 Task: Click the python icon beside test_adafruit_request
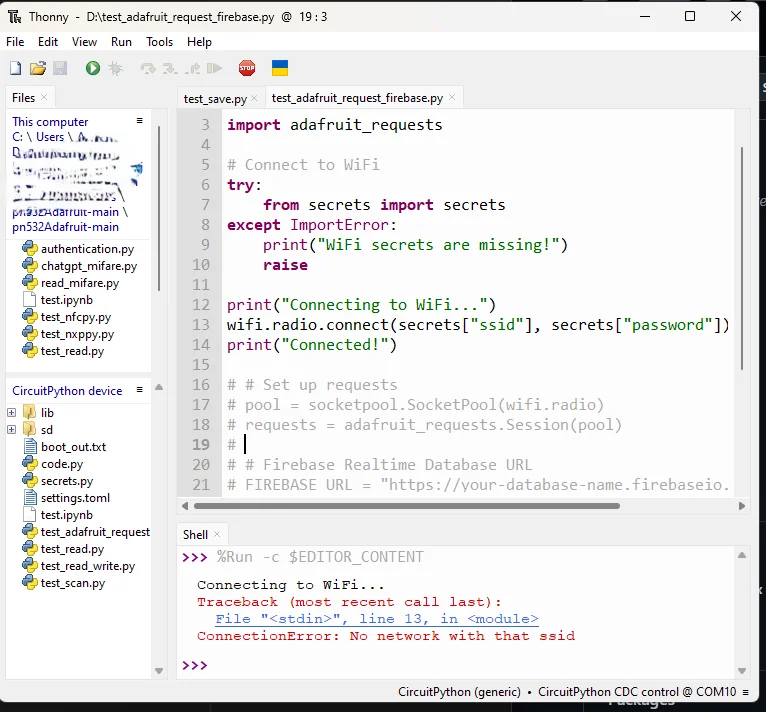pos(30,532)
